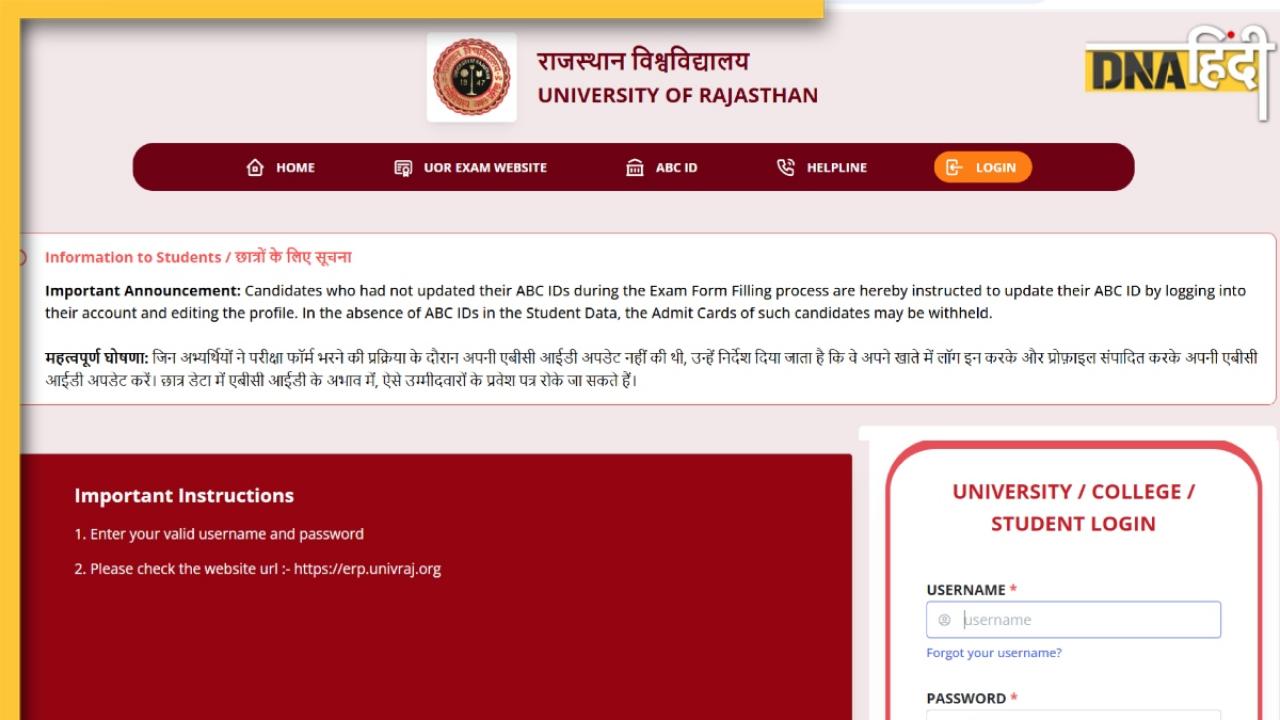Click the Information to Students heading
1280x720 pixels.
click(198, 257)
